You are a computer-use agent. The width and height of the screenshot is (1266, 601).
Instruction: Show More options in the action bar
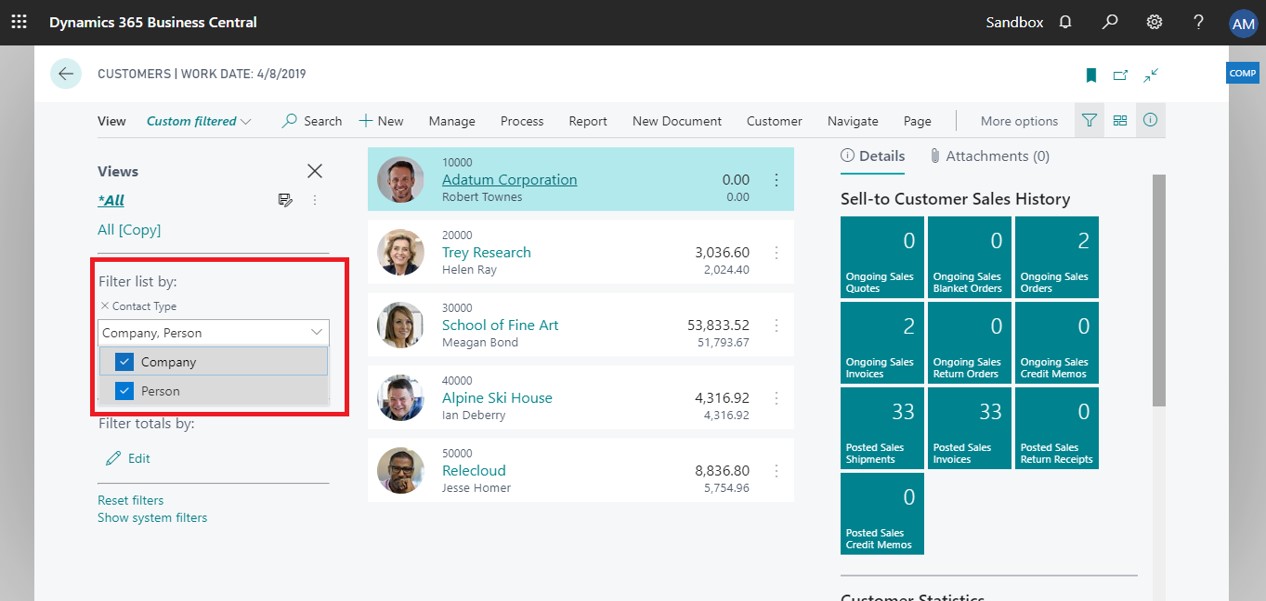[x=1019, y=121]
